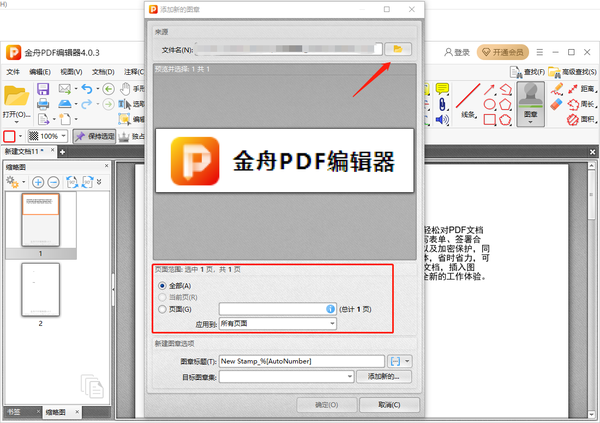Toggle the 保持选定 pin button
This screenshot has width=600, height=423.
(x=94, y=136)
